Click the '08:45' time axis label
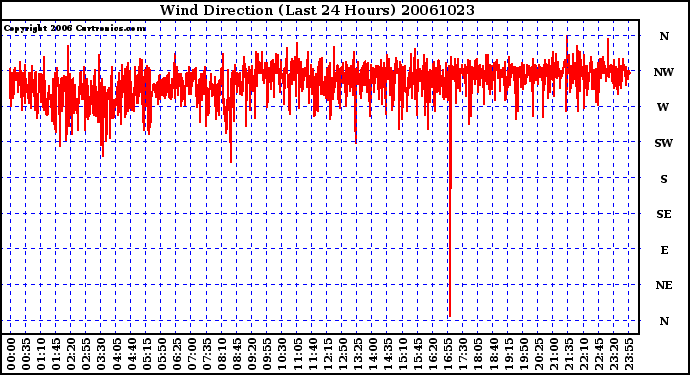The height and width of the screenshot is (375, 690). [237, 354]
